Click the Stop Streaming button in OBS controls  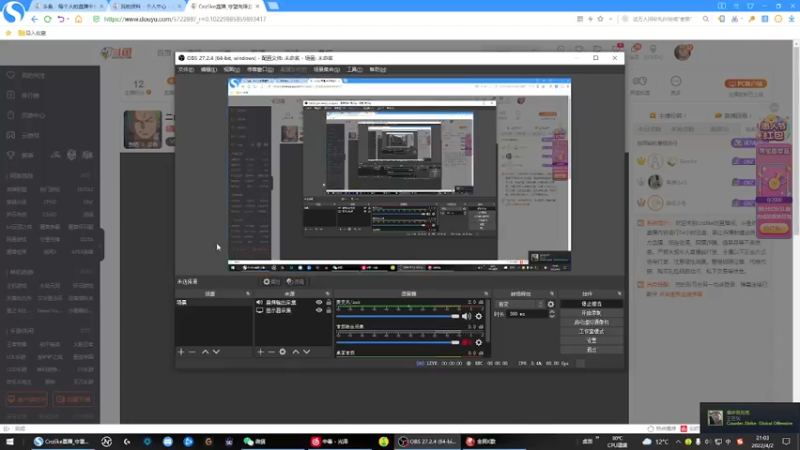coord(591,304)
